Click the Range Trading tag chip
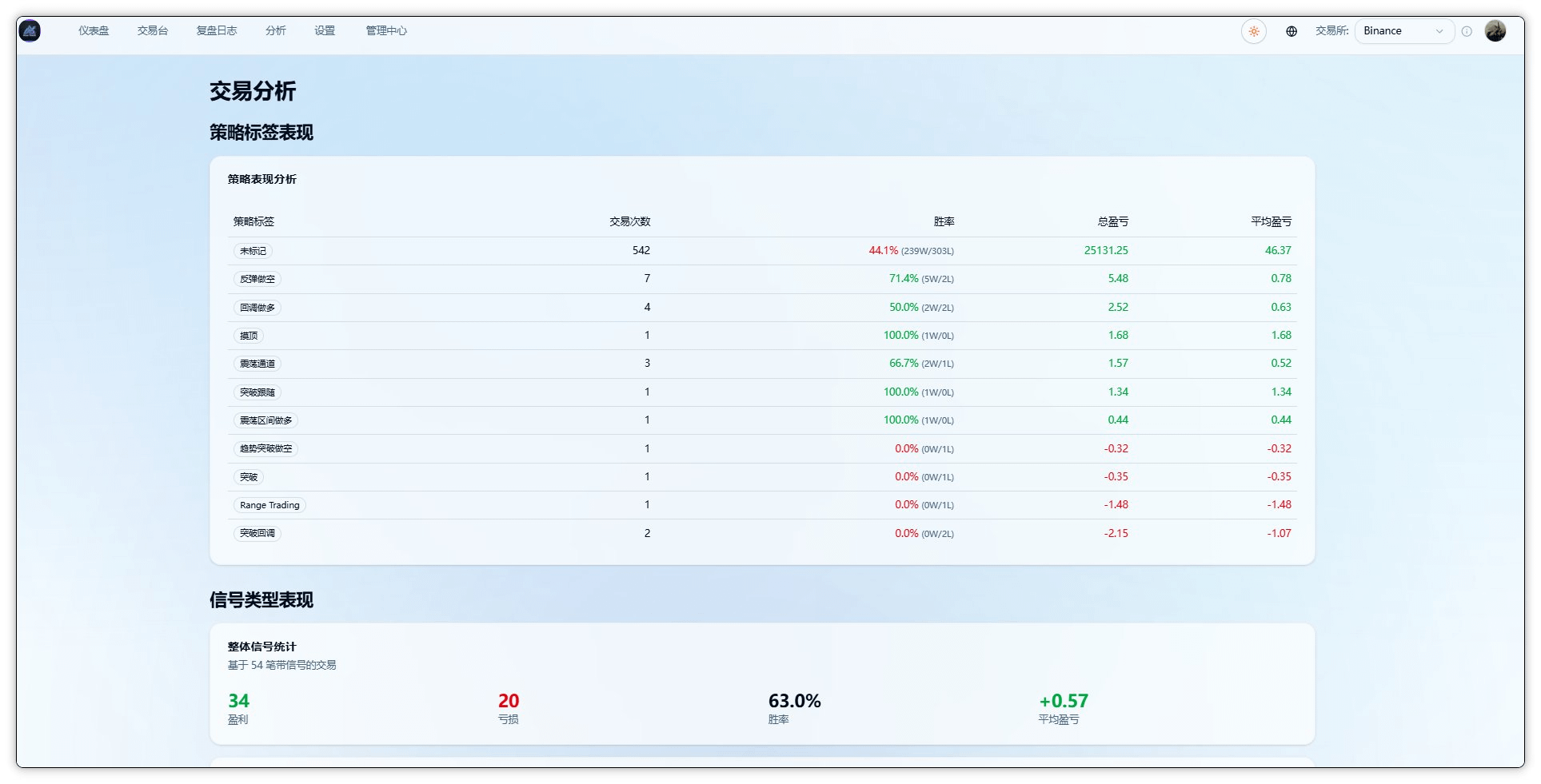The width and height of the screenshot is (1541, 784). (269, 505)
